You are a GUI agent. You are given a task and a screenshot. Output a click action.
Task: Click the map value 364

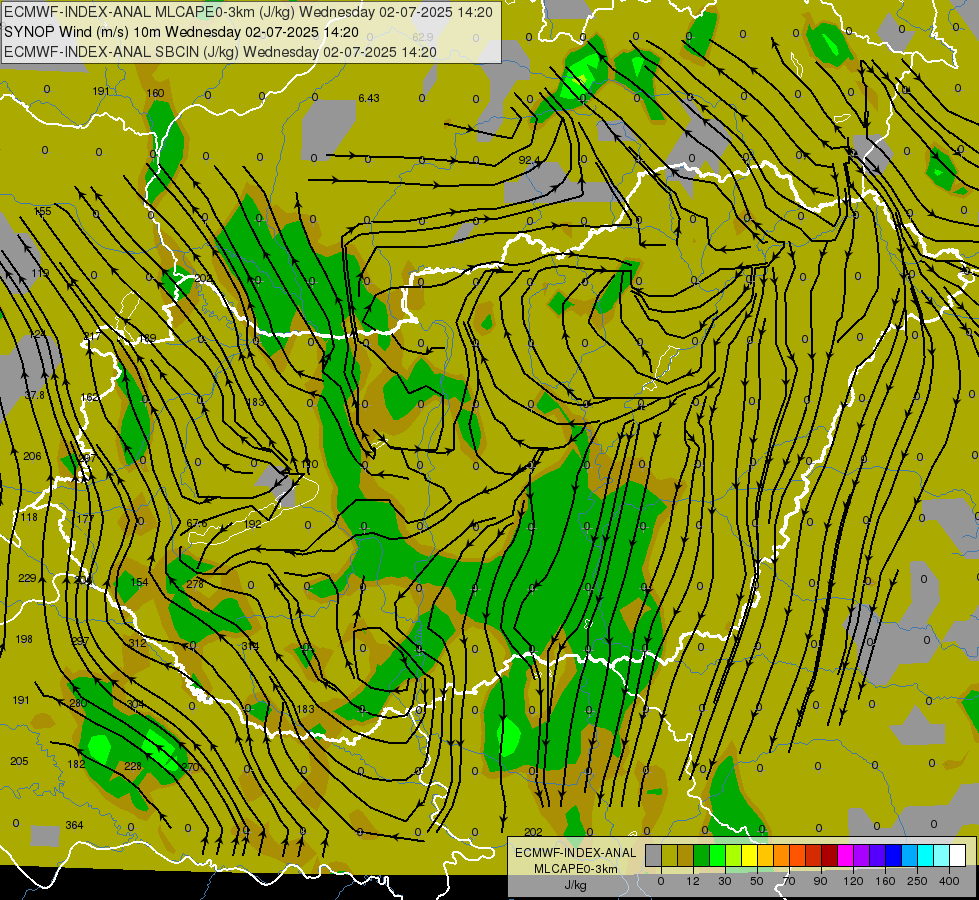[x=74, y=825]
